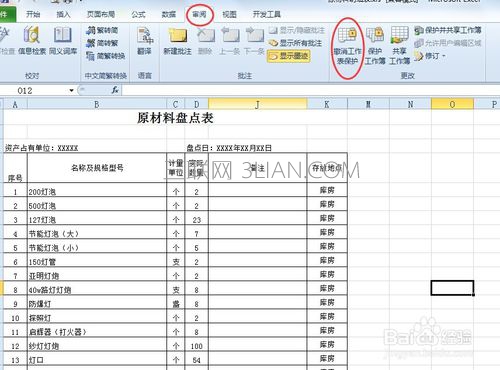Screen dimensions: 500x370
Task: Click the cell containing 200灯泡
Action: point(97,191)
